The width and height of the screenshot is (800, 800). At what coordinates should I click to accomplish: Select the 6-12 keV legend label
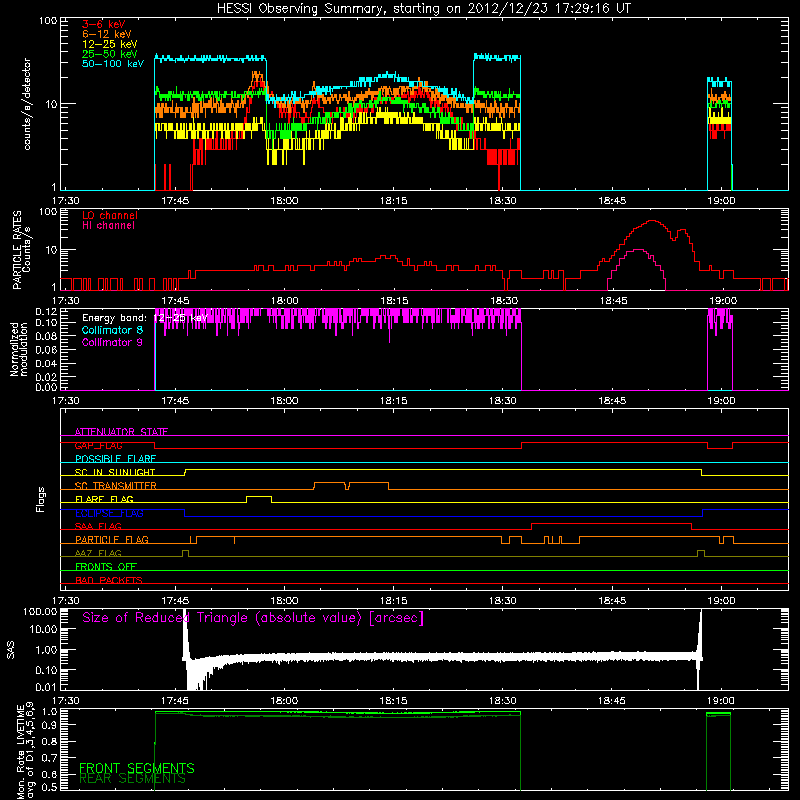pyautogui.click(x=107, y=34)
